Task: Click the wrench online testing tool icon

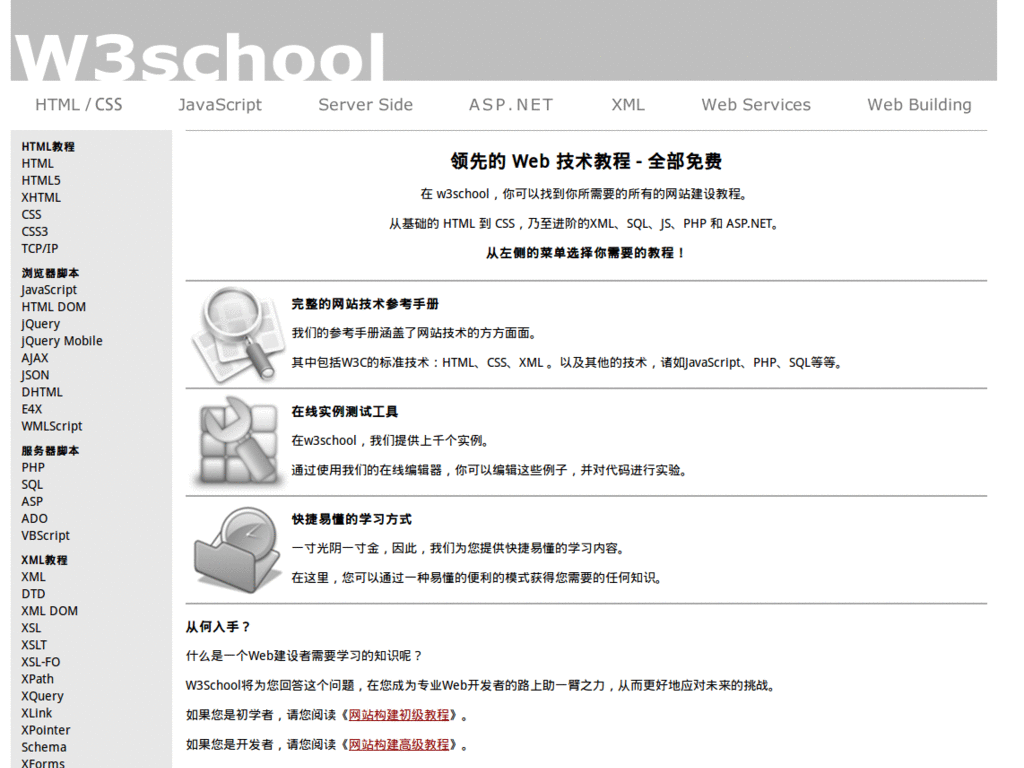Action: click(x=238, y=442)
